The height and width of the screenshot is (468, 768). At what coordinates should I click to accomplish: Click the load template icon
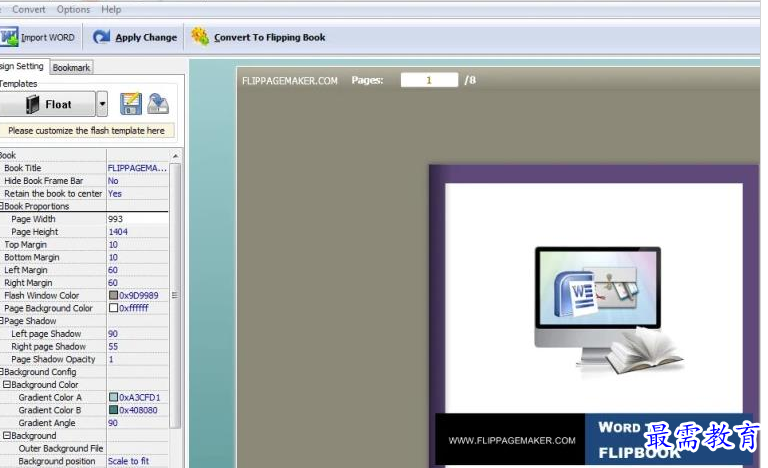pos(158,104)
